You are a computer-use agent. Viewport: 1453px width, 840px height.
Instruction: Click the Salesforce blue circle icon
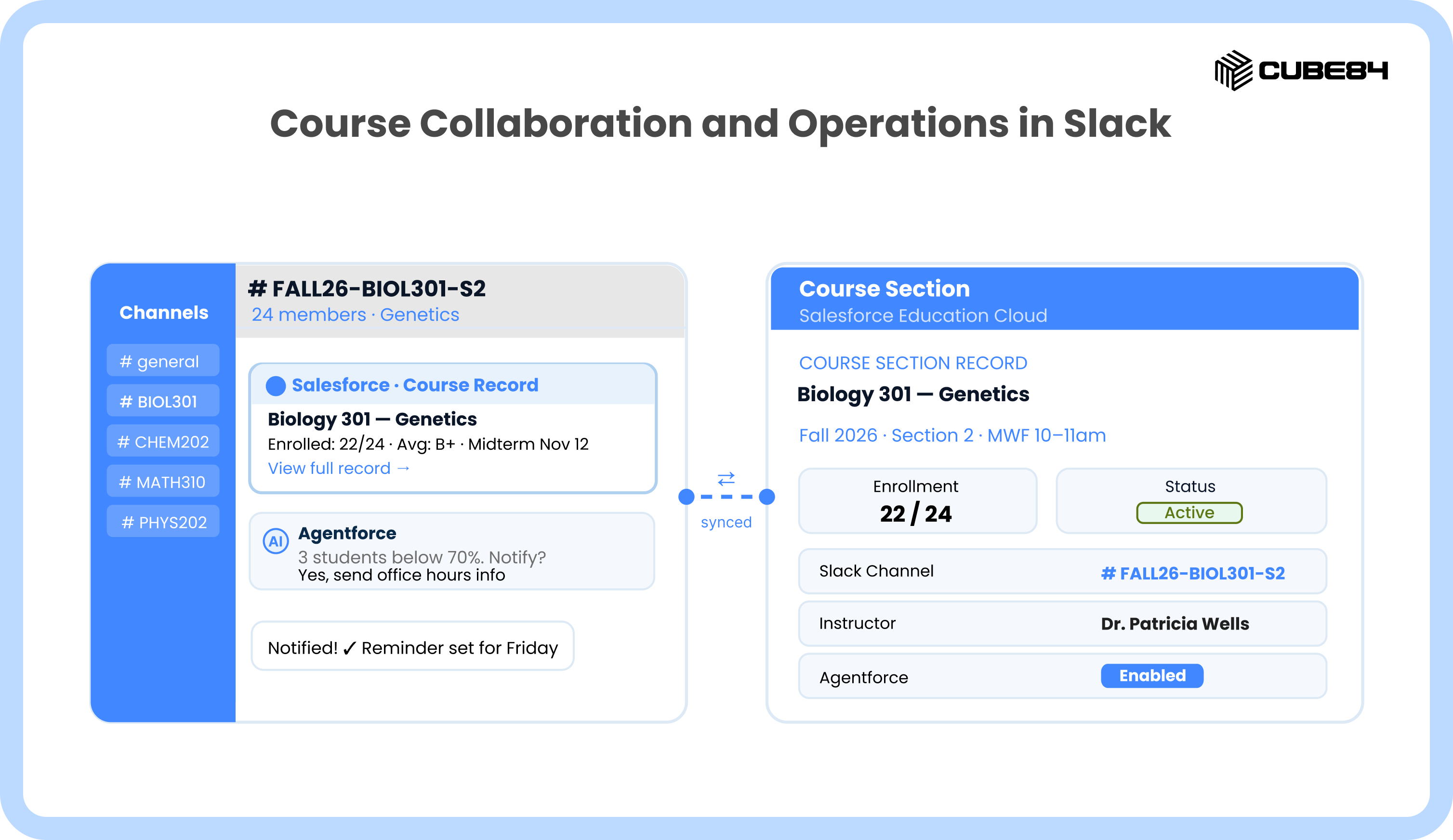[x=276, y=386]
